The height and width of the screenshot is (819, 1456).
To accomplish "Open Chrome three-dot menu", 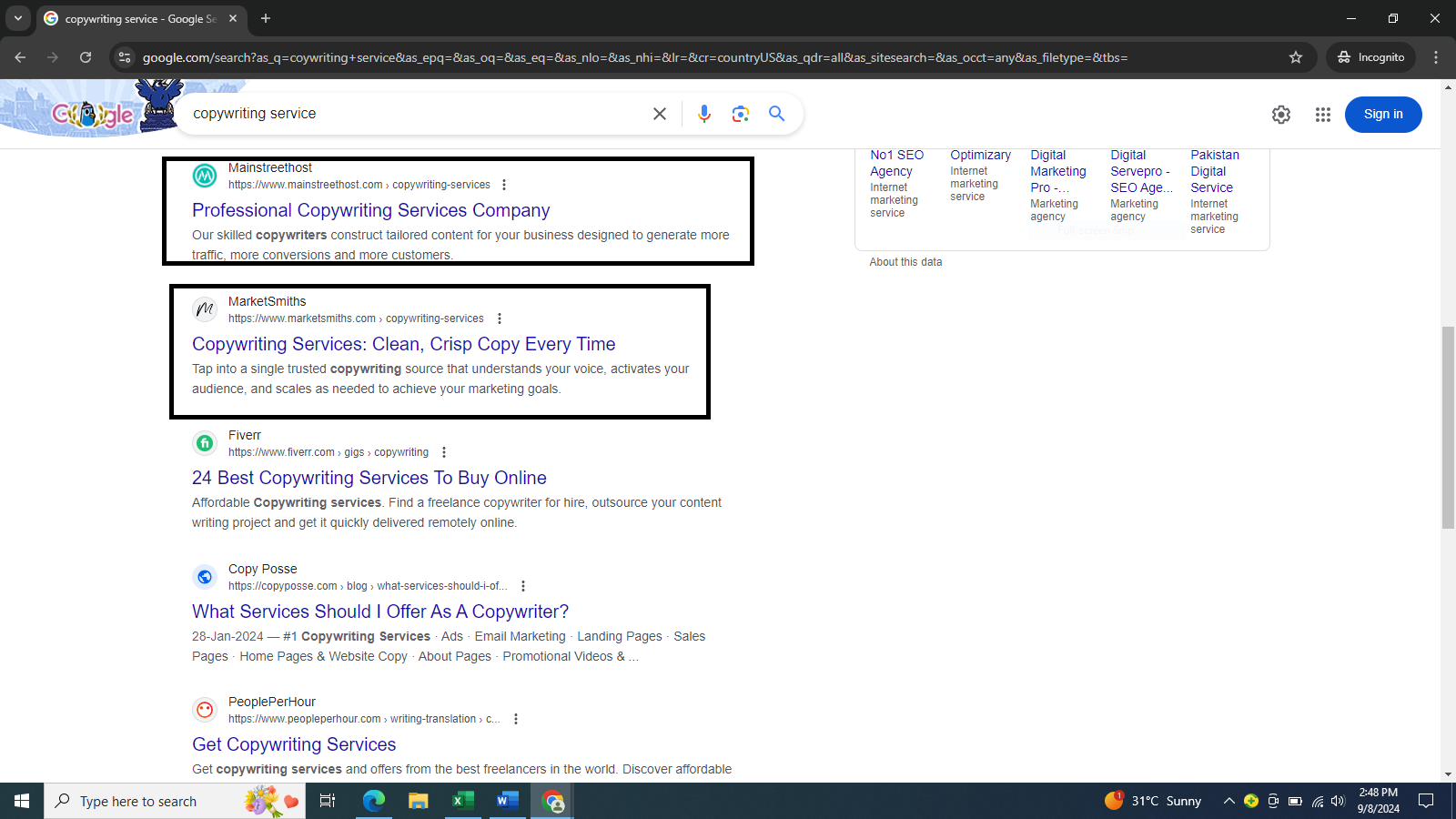I will pos(1436,57).
